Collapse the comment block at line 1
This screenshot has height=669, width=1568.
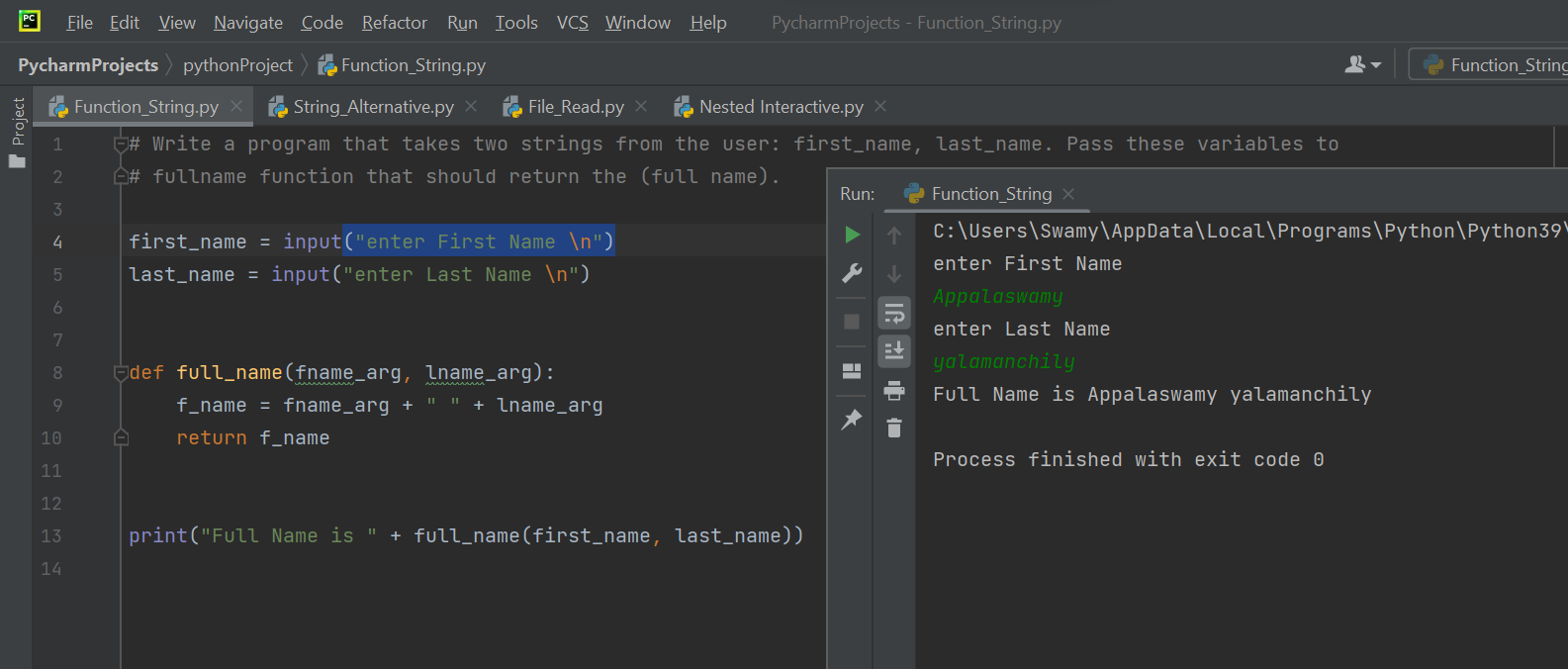click(121, 144)
